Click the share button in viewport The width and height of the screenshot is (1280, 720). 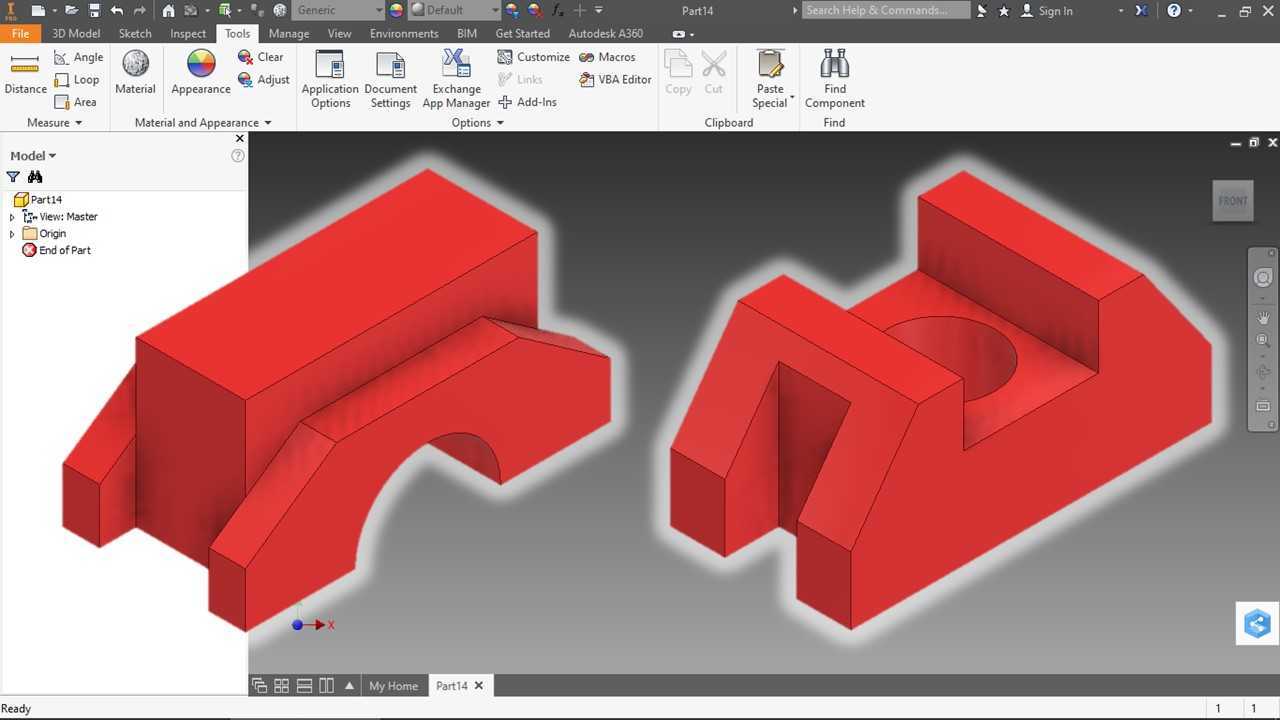[x=1257, y=624]
